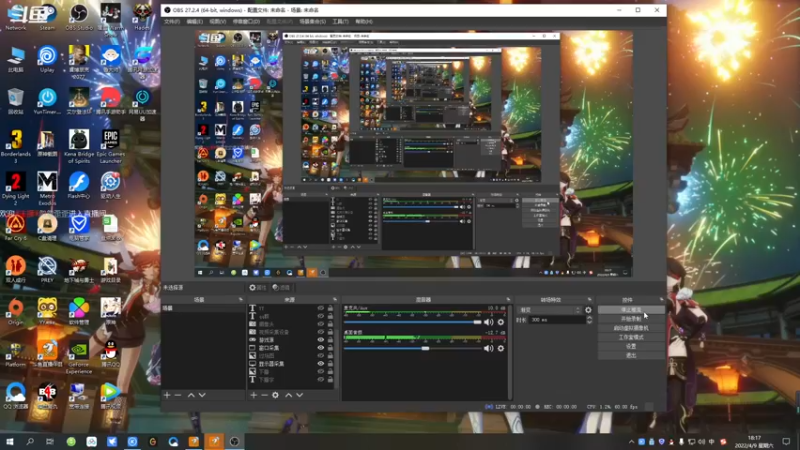Click the 开始录制 button
800x450 pixels.
point(630,319)
